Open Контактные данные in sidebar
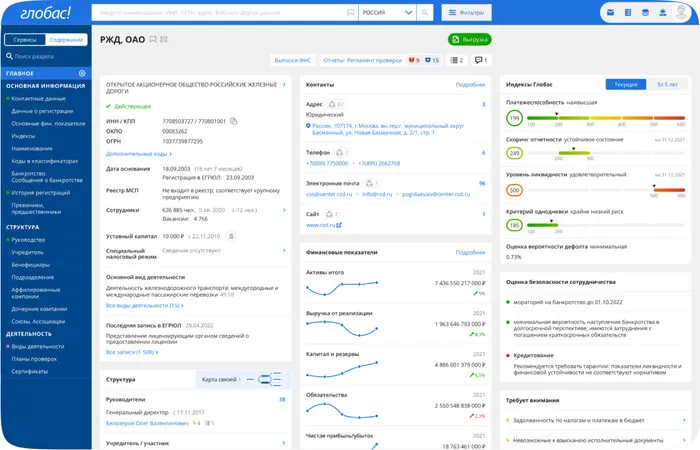 (38, 98)
